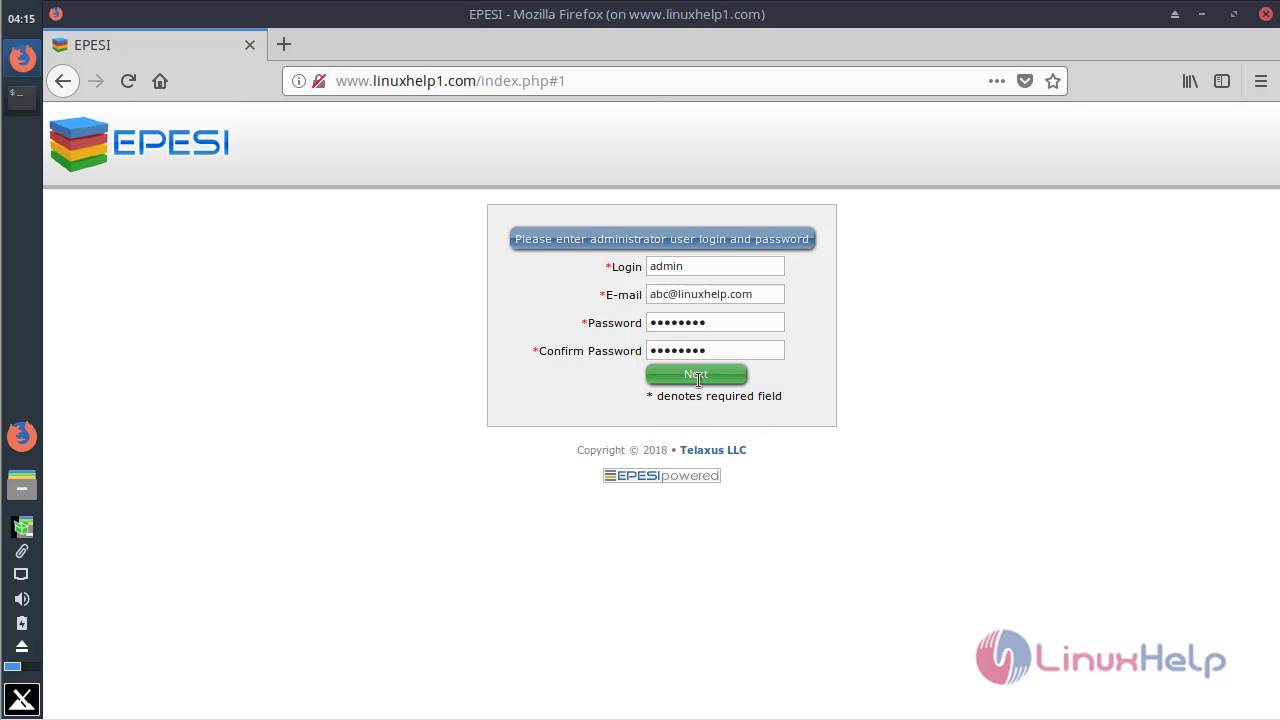Screen dimensions: 1280x720
Task: Click the EPESI powered badge
Action: click(662, 475)
